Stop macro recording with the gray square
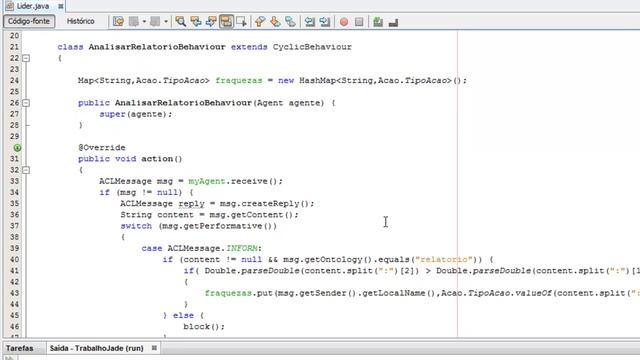 (x=359, y=22)
